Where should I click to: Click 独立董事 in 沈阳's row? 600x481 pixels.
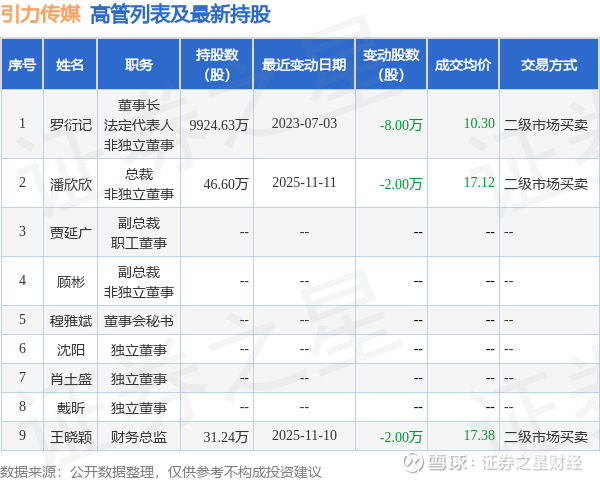139,350
